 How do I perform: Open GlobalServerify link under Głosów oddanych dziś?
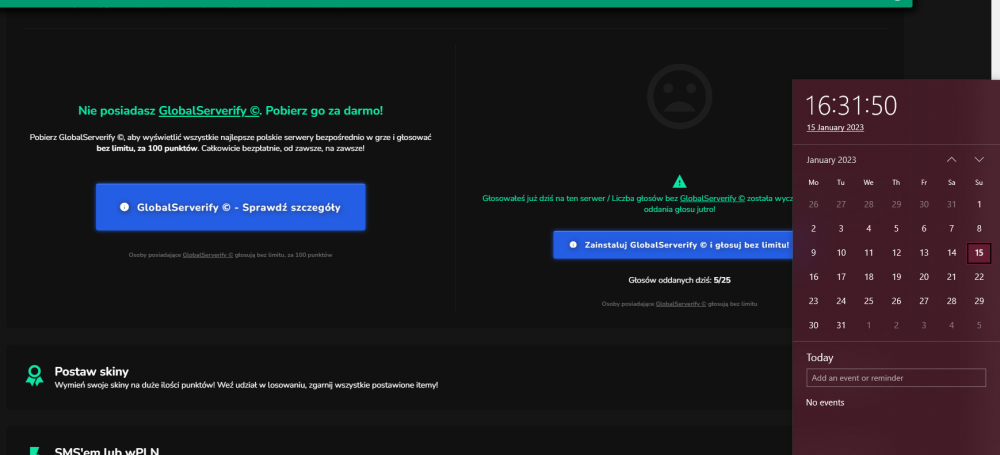pos(680,304)
